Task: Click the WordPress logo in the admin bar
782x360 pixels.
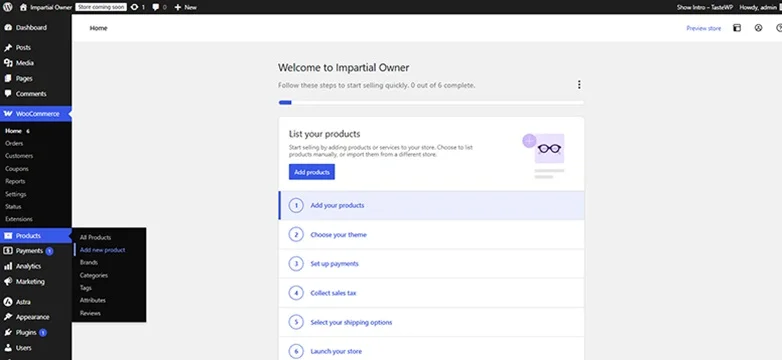Action: pos(7,7)
